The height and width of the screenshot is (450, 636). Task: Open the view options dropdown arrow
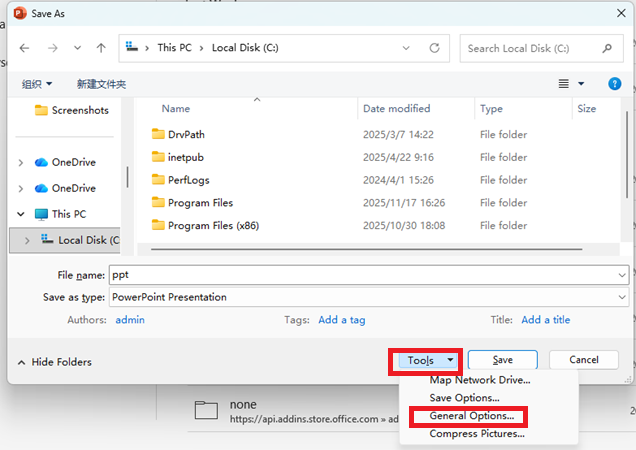tap(581, 84)
